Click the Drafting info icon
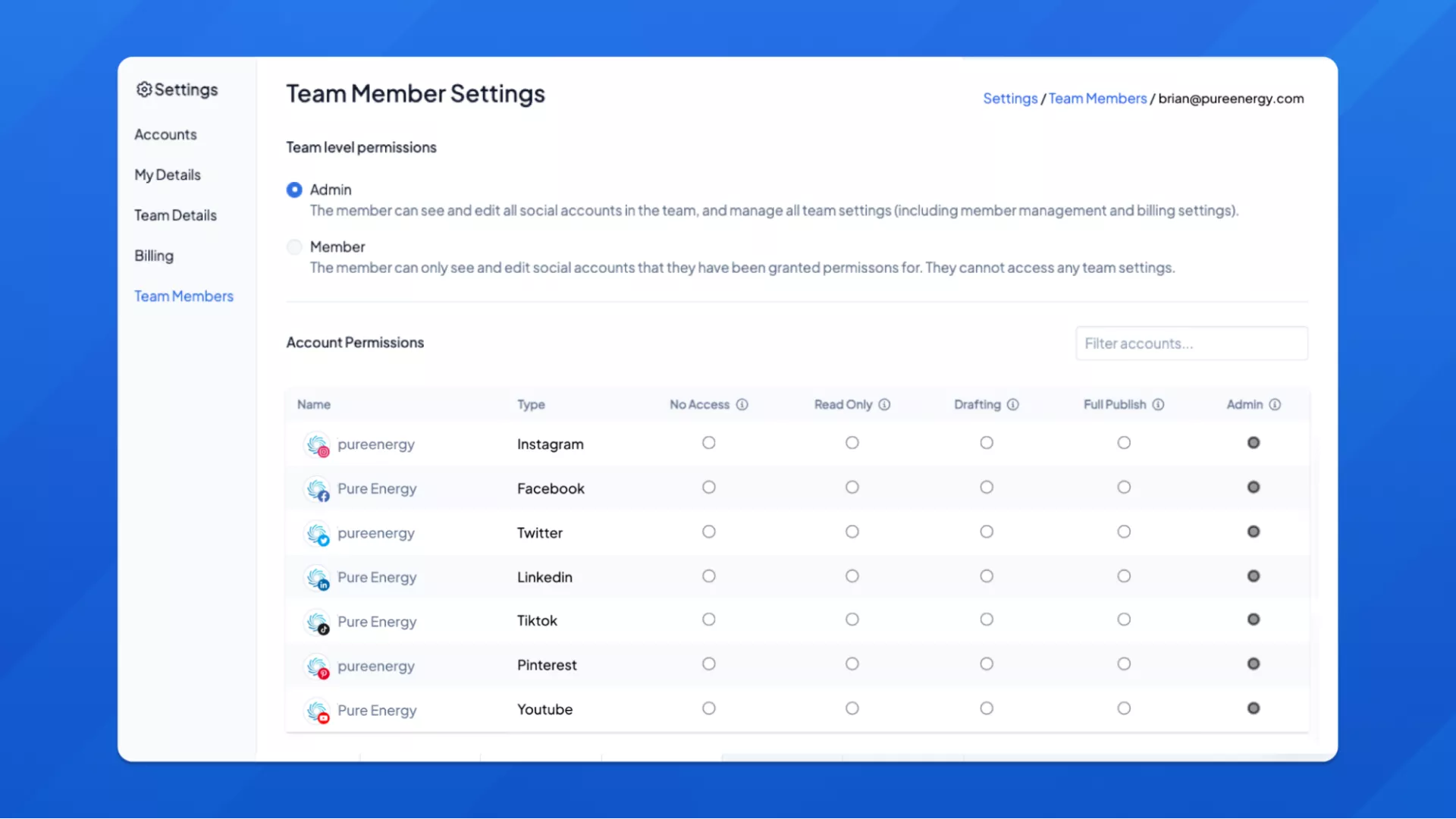Viewport: 1456px width, 819px height. point(1012,405)
